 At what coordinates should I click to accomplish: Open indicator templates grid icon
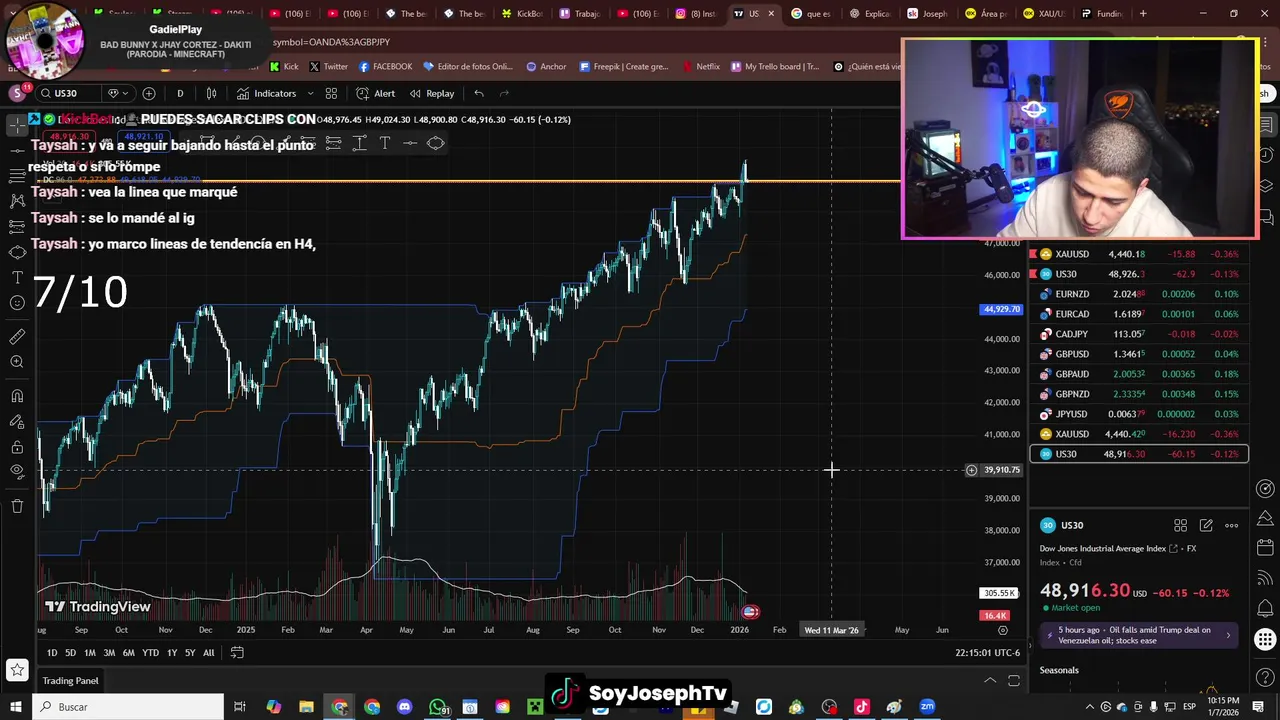(x=331, y=93)
